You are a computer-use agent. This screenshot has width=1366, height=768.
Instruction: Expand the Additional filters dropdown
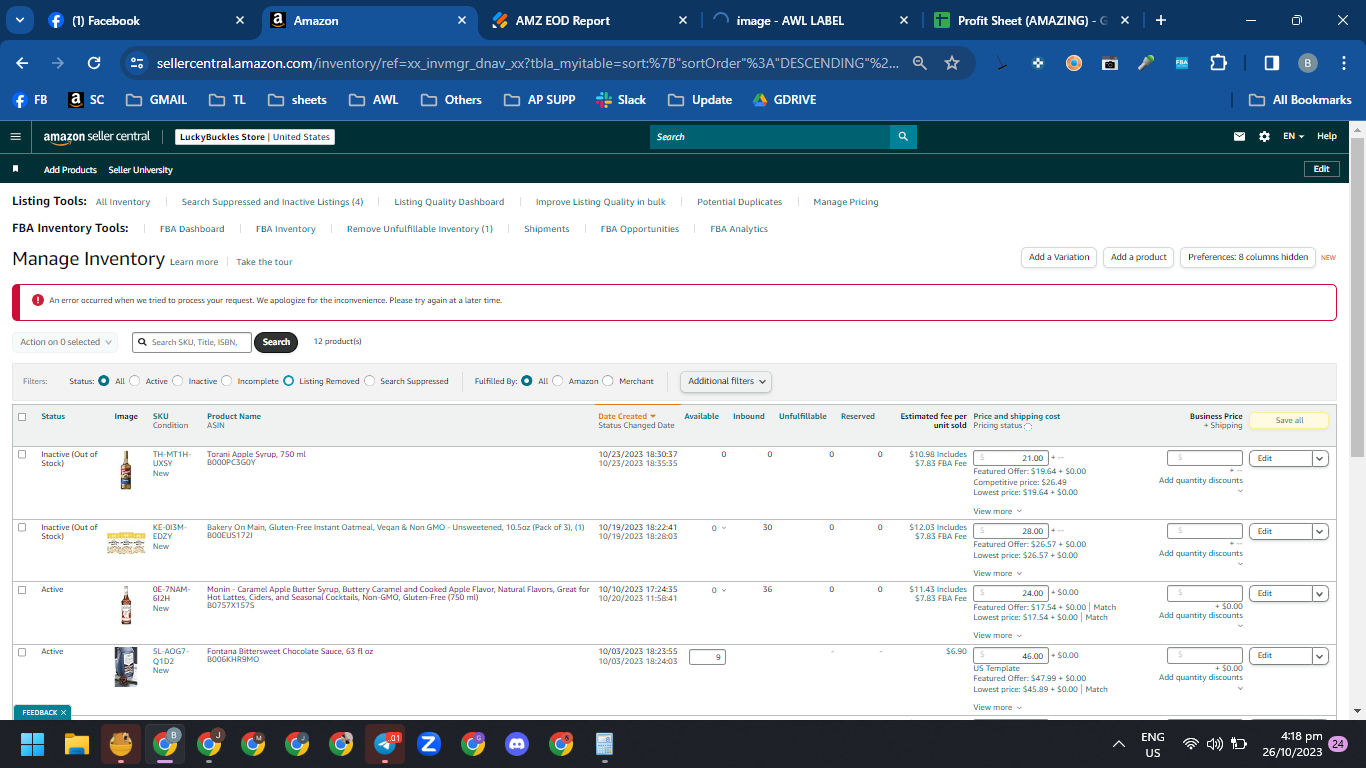click(x=725, y=381)
